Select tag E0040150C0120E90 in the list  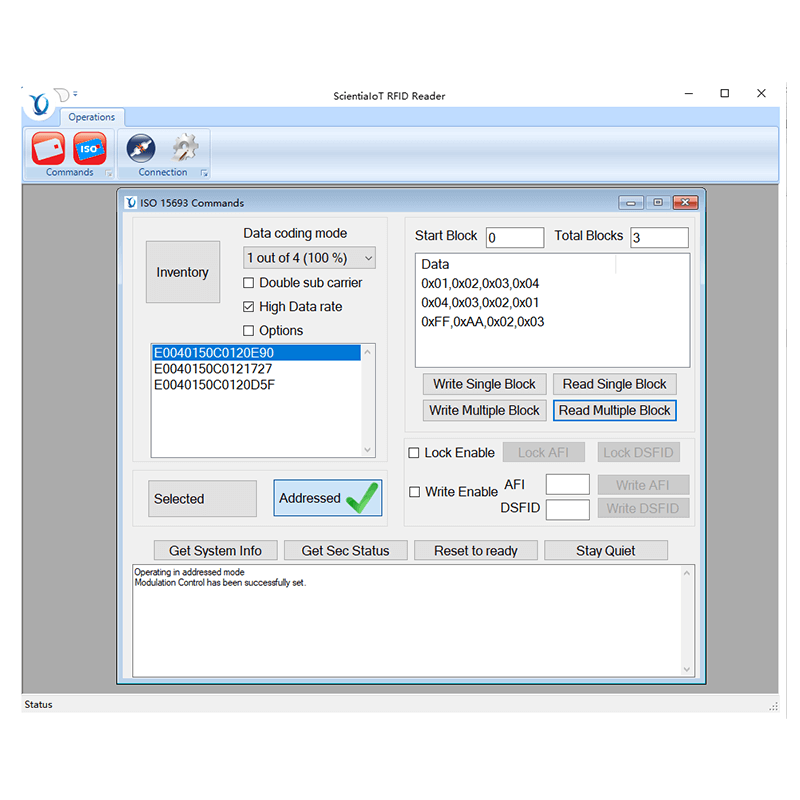[256, 353]
